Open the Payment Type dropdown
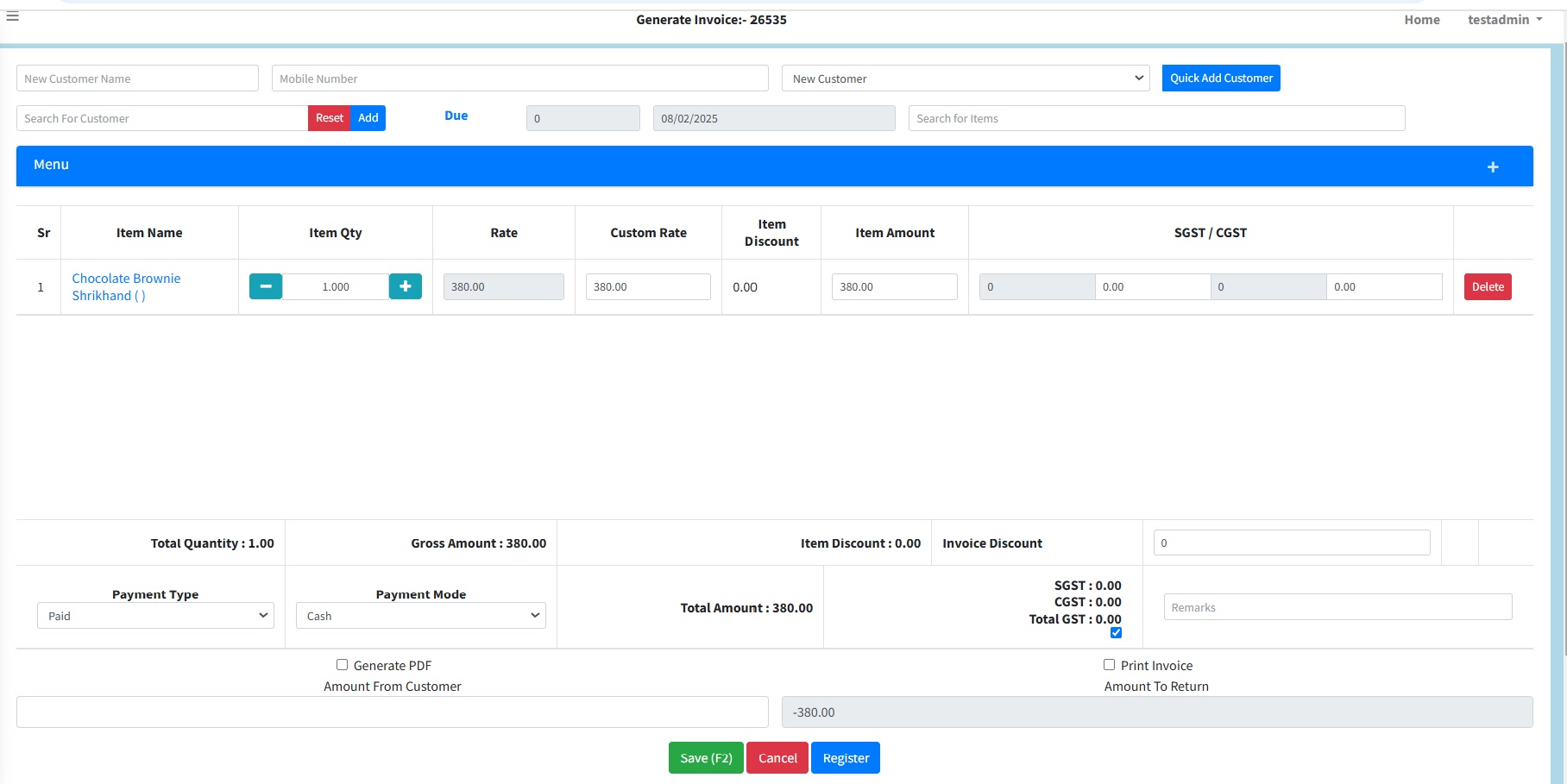The image size is (1567, 784). click(155, 616)
